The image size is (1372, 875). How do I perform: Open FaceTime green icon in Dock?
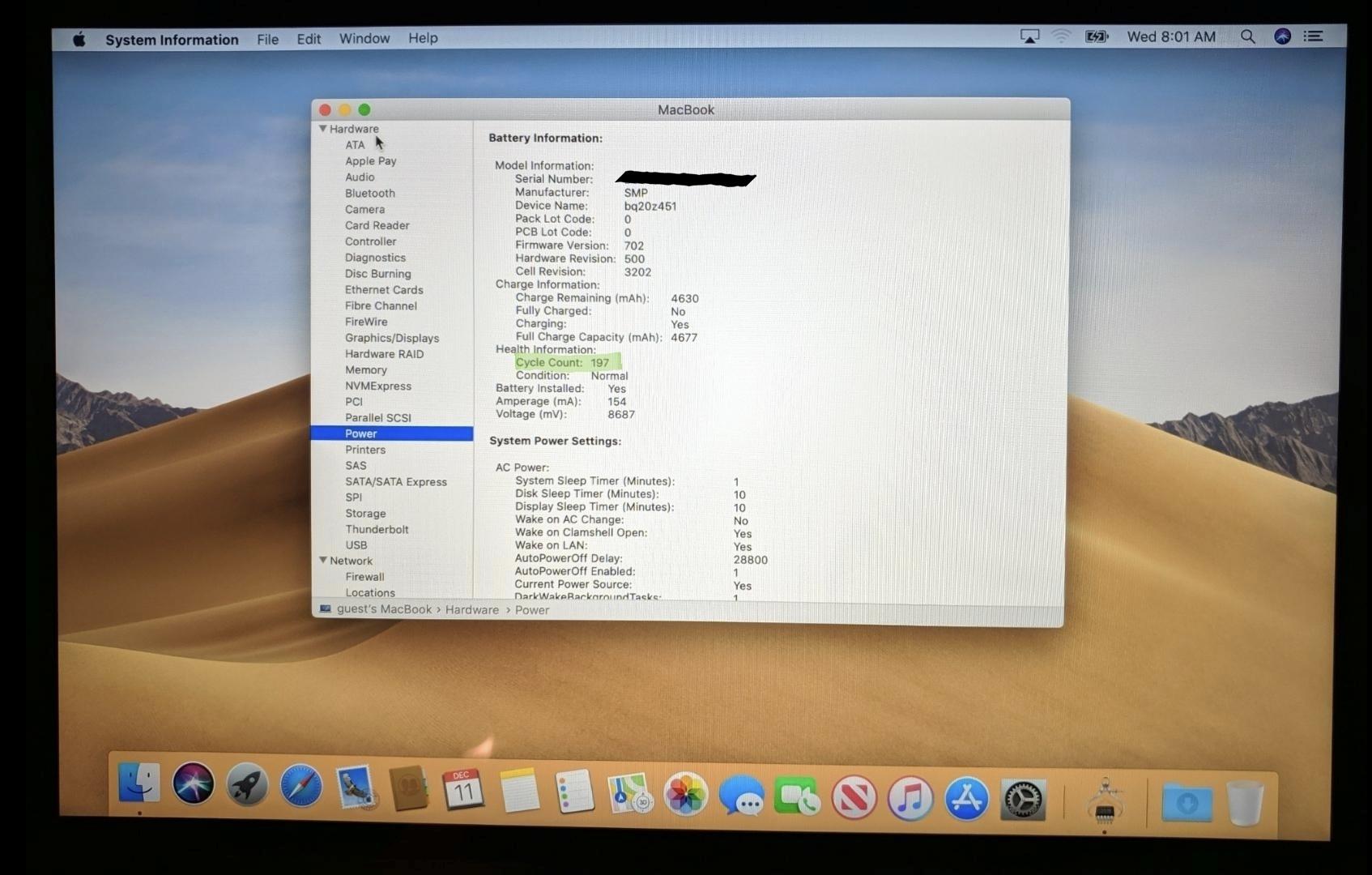797,796
